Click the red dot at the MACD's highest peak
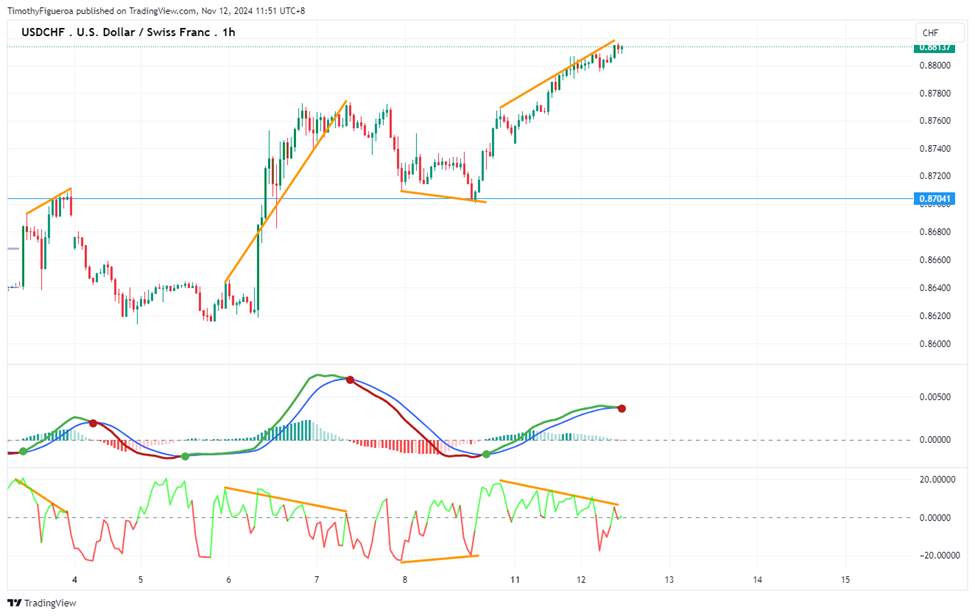 [x=350, y=379]
